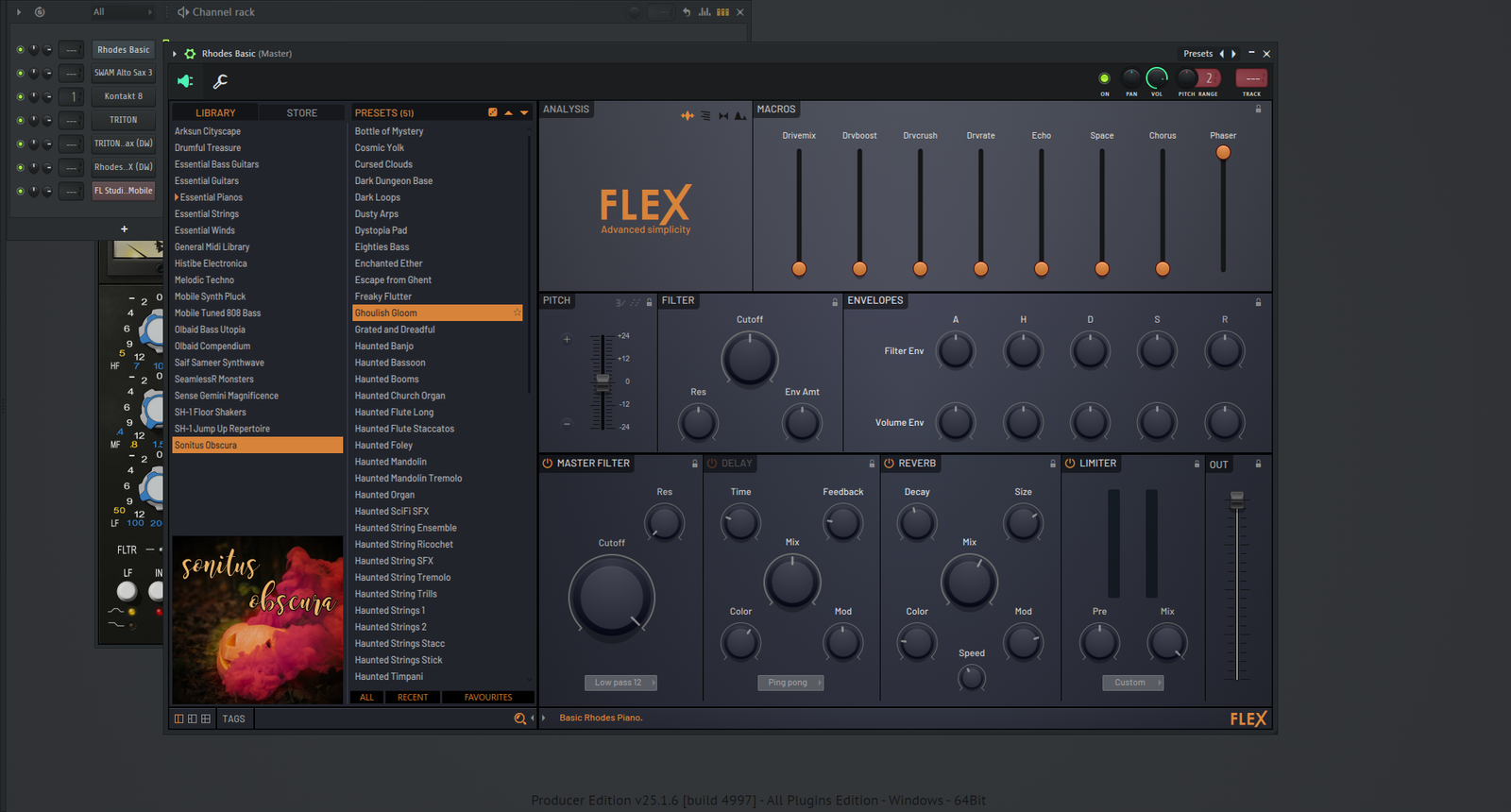Toggle the Delay effect power button
The height and width of the screenshot is (812, 1511).
coord(713,464)
